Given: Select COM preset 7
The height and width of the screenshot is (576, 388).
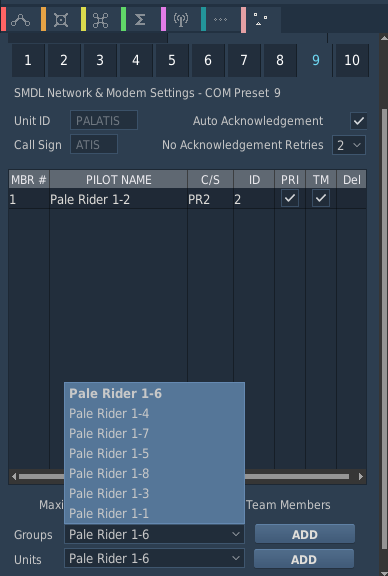Looking at the screenshot, I should click(244, 60).
